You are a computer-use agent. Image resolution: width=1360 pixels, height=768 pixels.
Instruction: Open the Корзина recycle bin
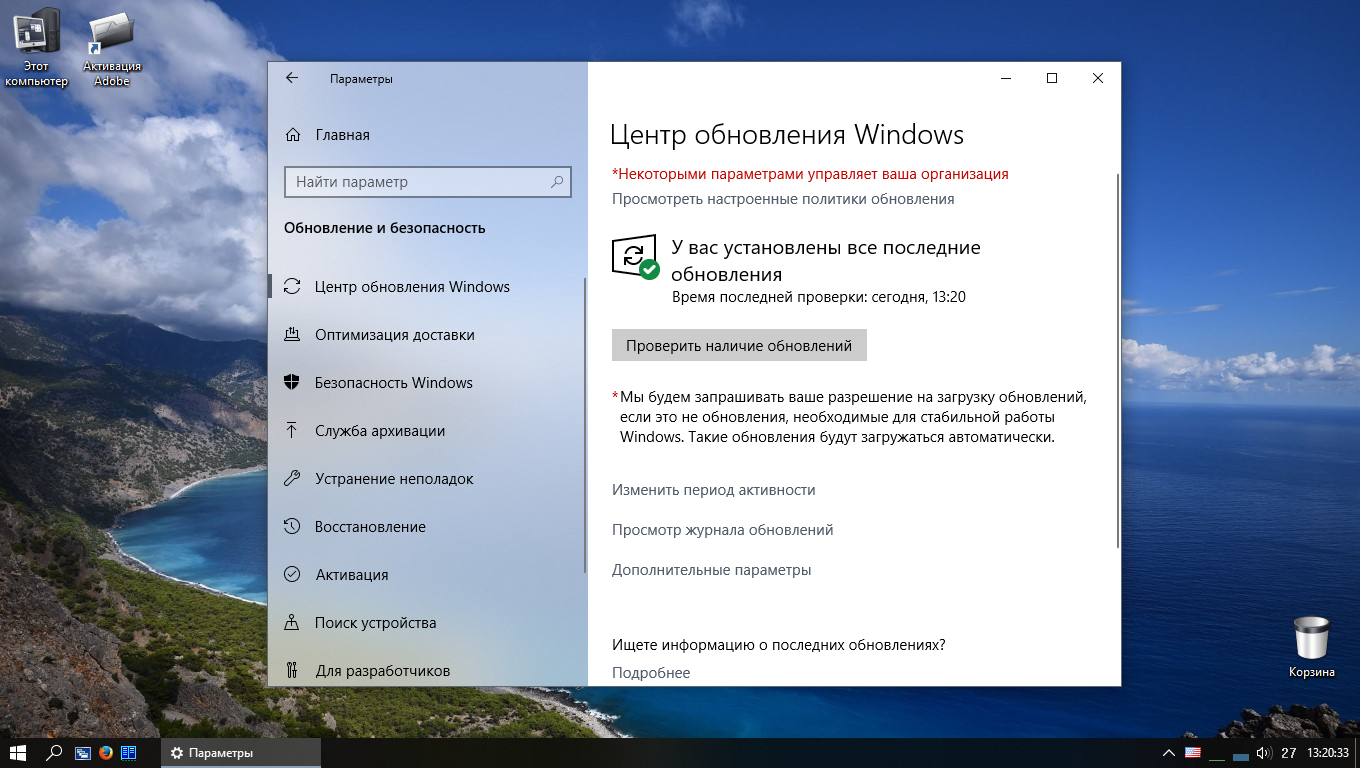pyautogui.click(x=1311, y=647)
